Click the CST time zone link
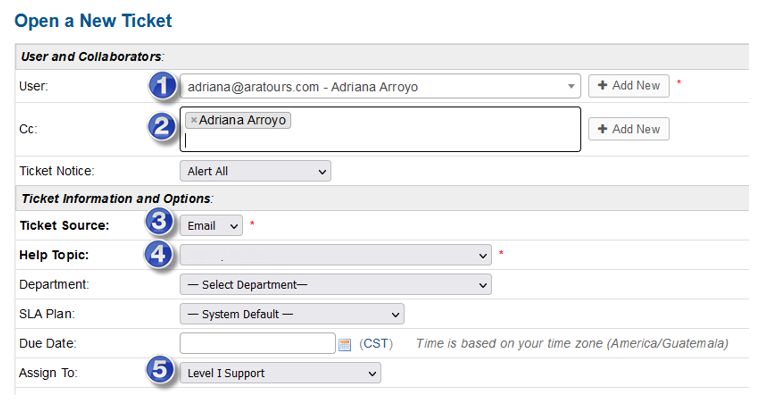Screen dimensions: 777x403 [x=376, y=344]
